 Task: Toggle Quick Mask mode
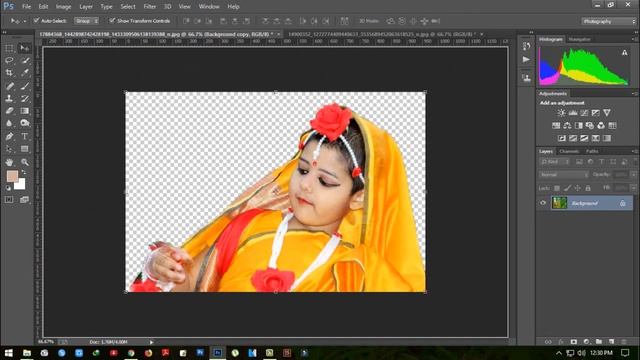9,200
